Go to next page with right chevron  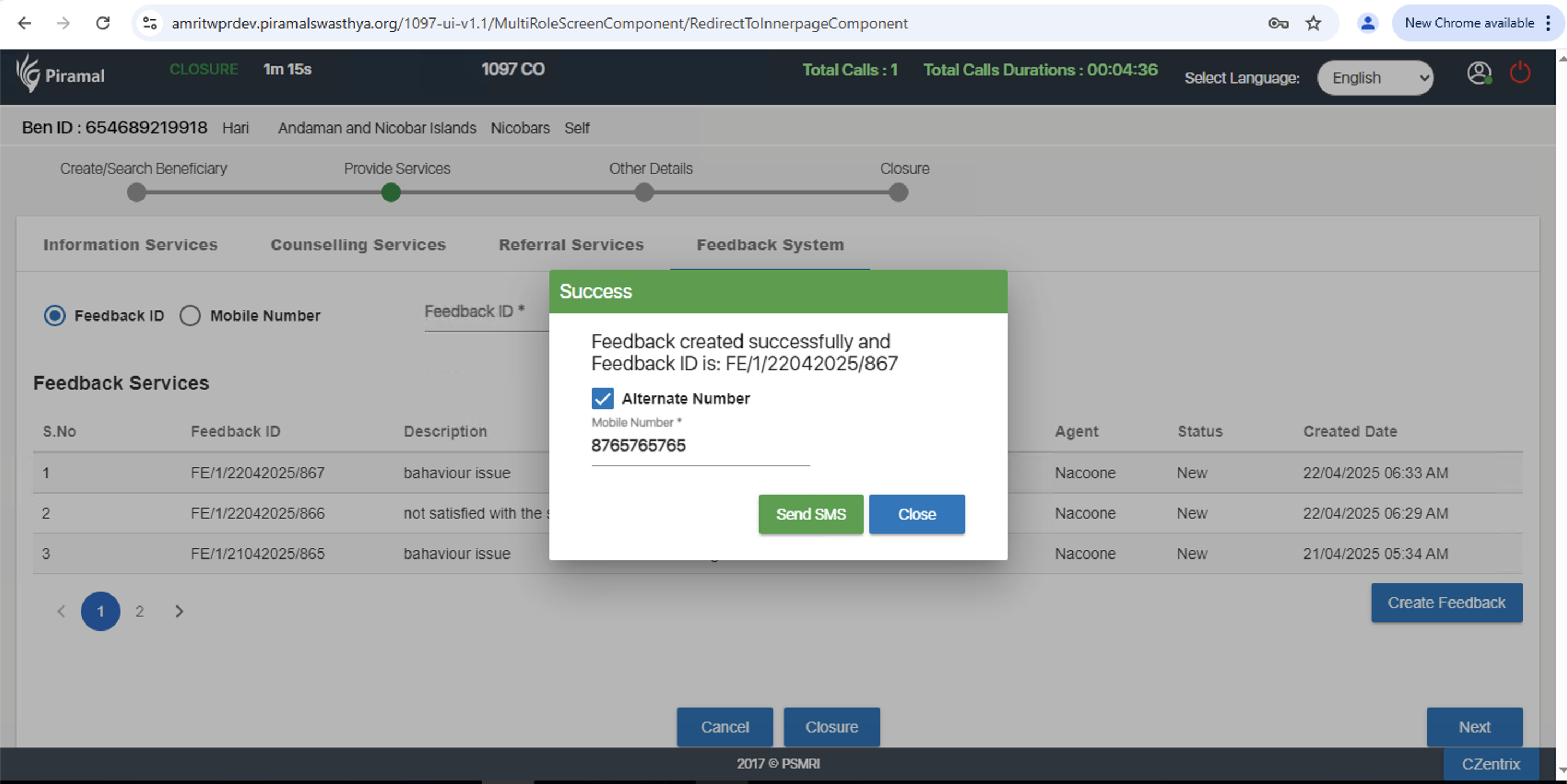[x=179, y=611]
